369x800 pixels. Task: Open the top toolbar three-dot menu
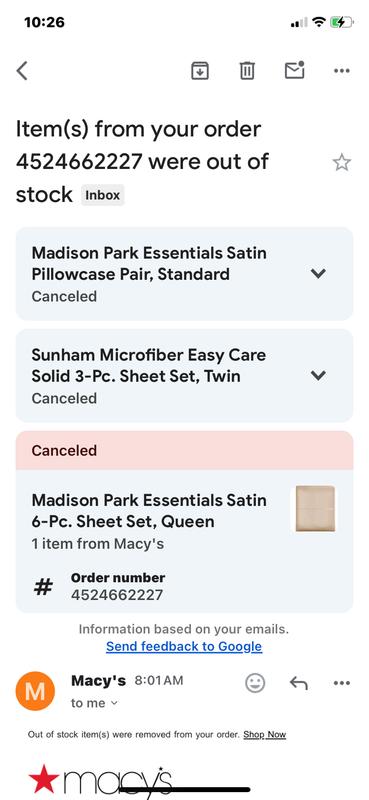341,71
